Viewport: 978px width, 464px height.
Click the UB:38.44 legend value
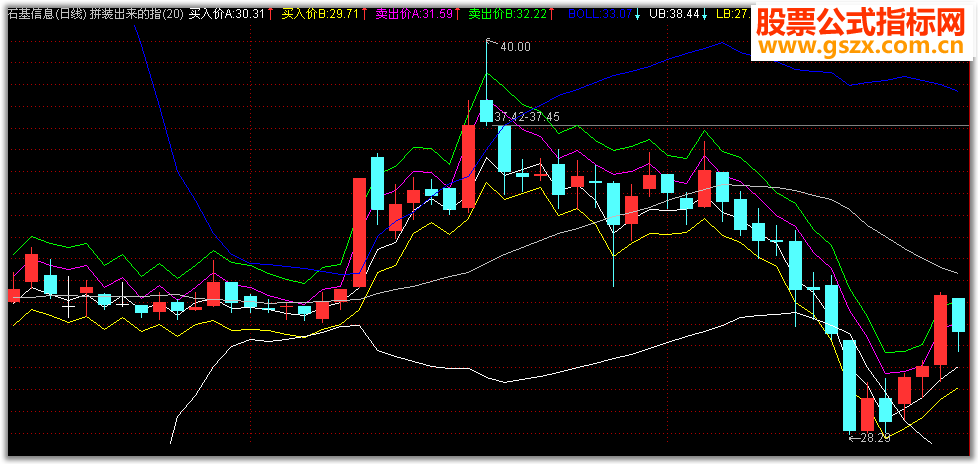[673, 13]
